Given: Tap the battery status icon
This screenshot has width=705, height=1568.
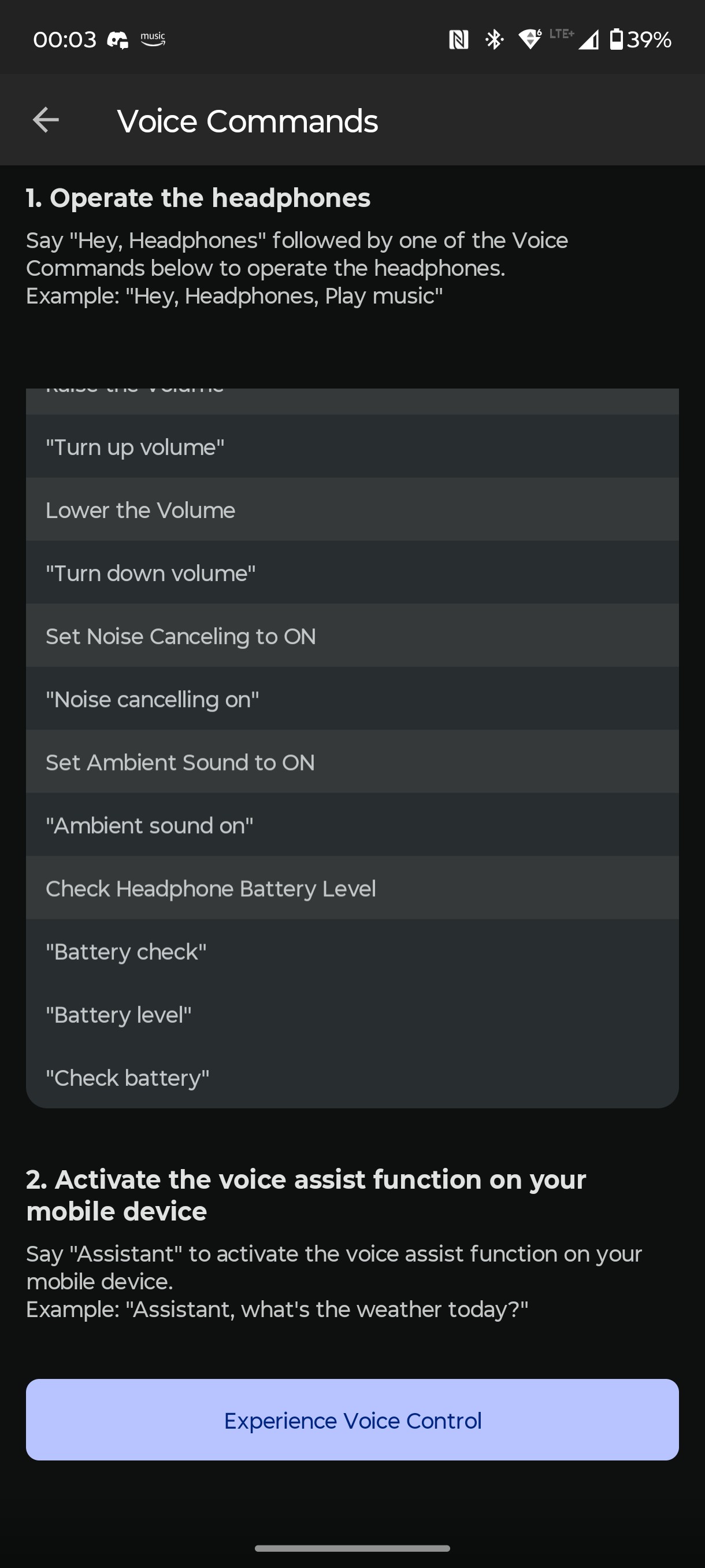Looking at the screenshot, I should click(x=616, y=39).
